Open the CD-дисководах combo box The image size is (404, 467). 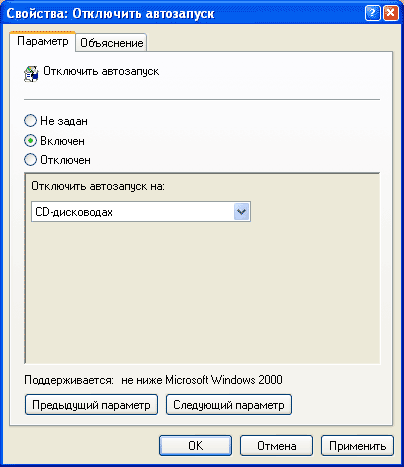tap(141, 212)
